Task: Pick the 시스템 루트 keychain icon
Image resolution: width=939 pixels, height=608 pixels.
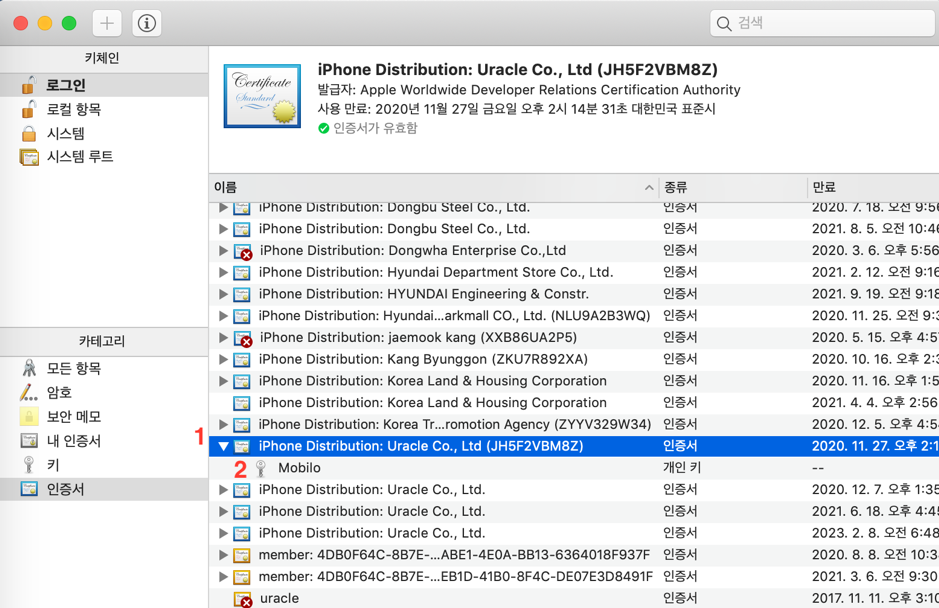Action: tap(29, 157)
